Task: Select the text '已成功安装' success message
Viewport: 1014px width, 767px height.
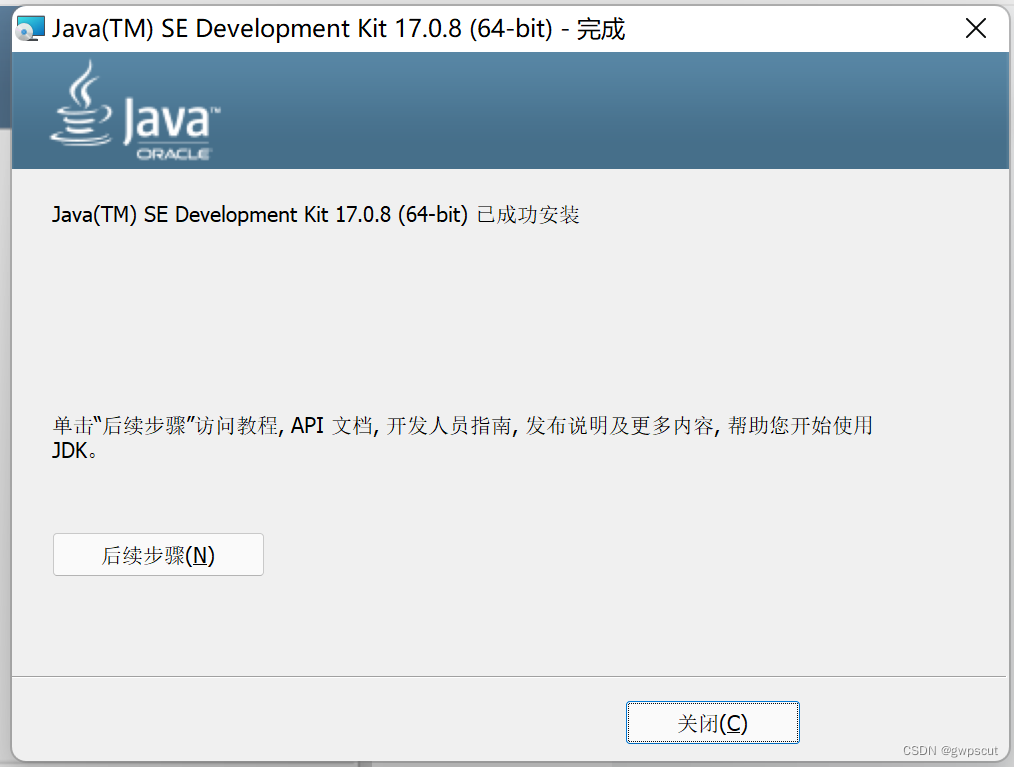Action: click(528, 215)
